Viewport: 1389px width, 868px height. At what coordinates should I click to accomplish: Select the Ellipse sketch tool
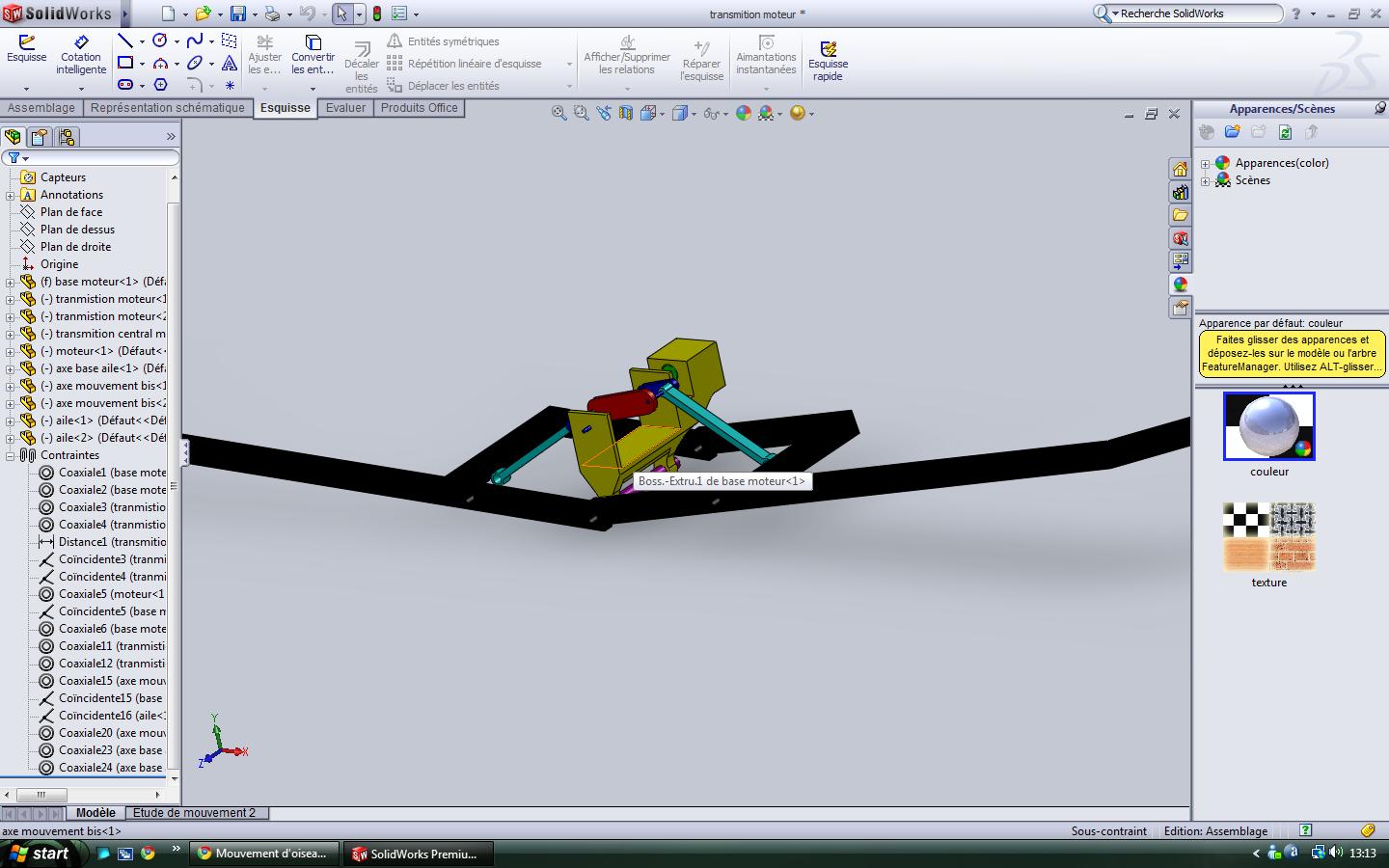[x=195, y=63]
